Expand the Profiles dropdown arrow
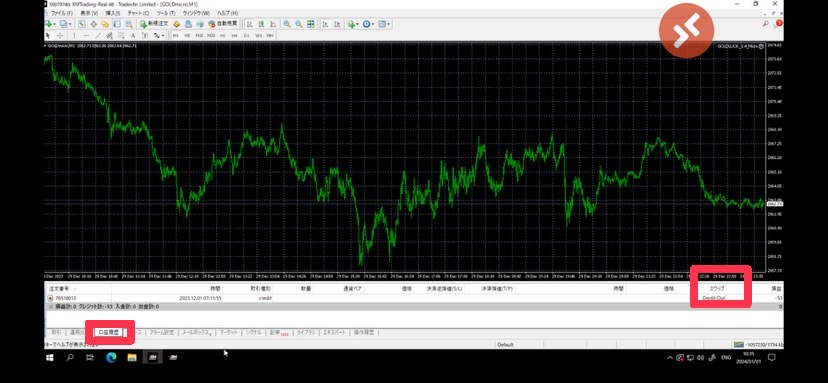The image size is (828, 383). pos(70,24)
